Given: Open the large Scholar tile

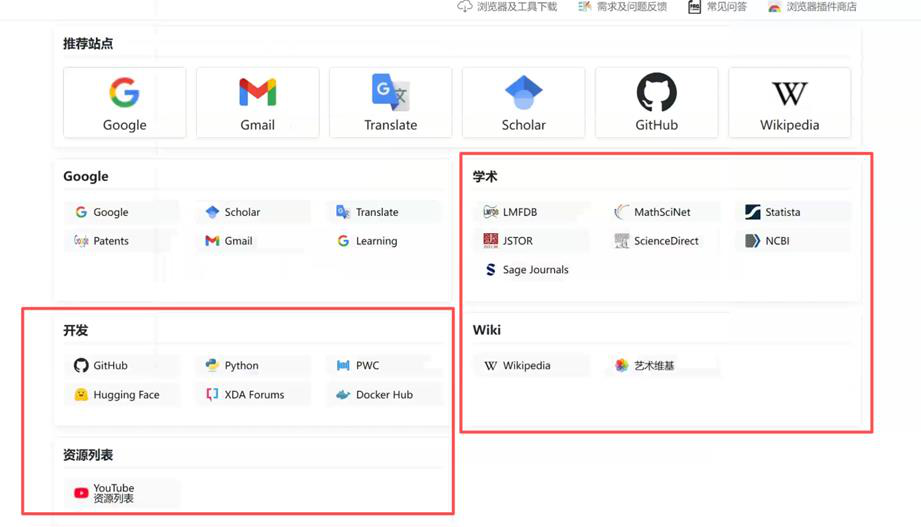Looking at the screenshot, I should [x=523, y=103].
